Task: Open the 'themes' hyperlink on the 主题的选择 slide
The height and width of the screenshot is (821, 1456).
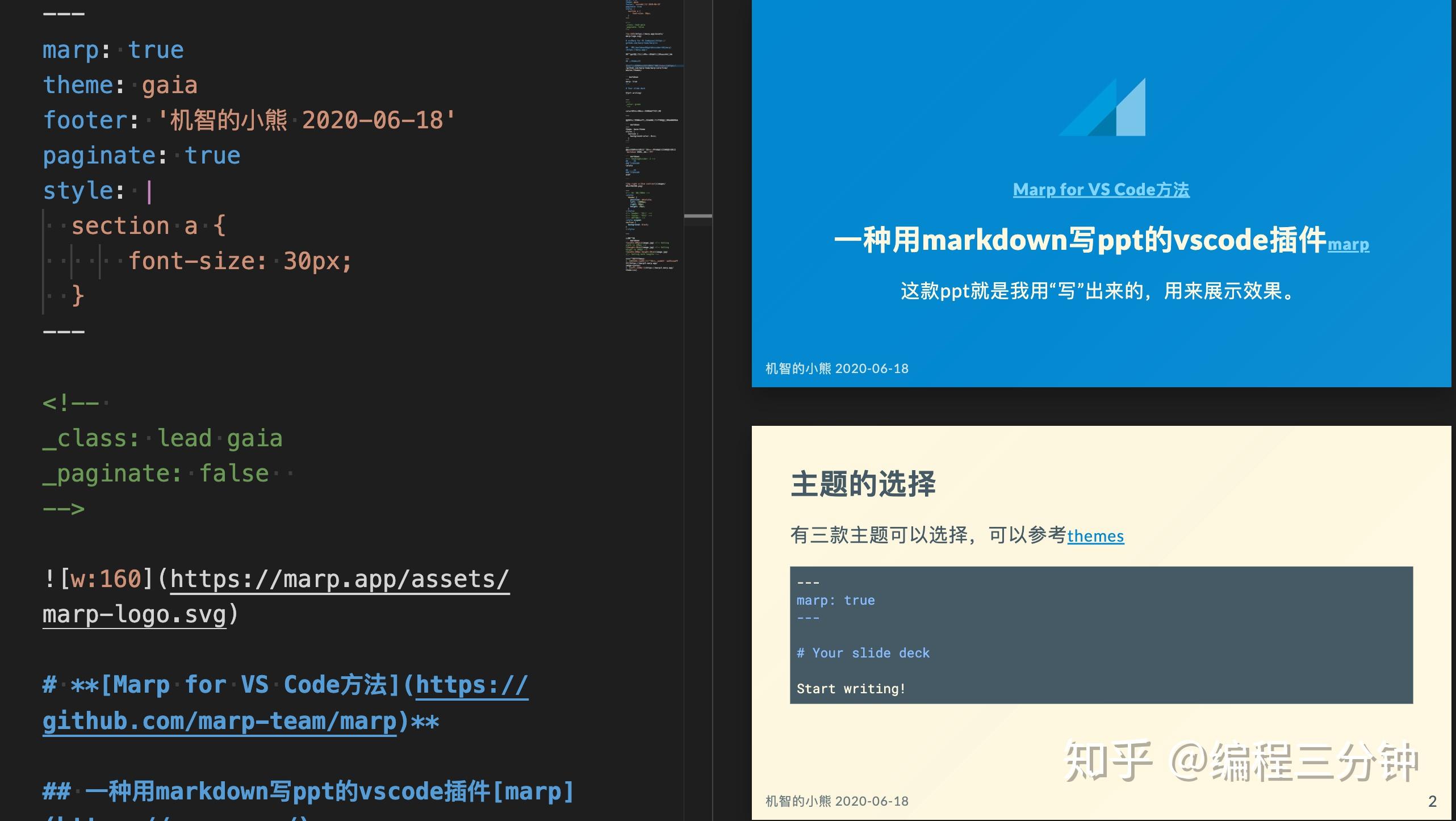Action: pos(1095,535)
